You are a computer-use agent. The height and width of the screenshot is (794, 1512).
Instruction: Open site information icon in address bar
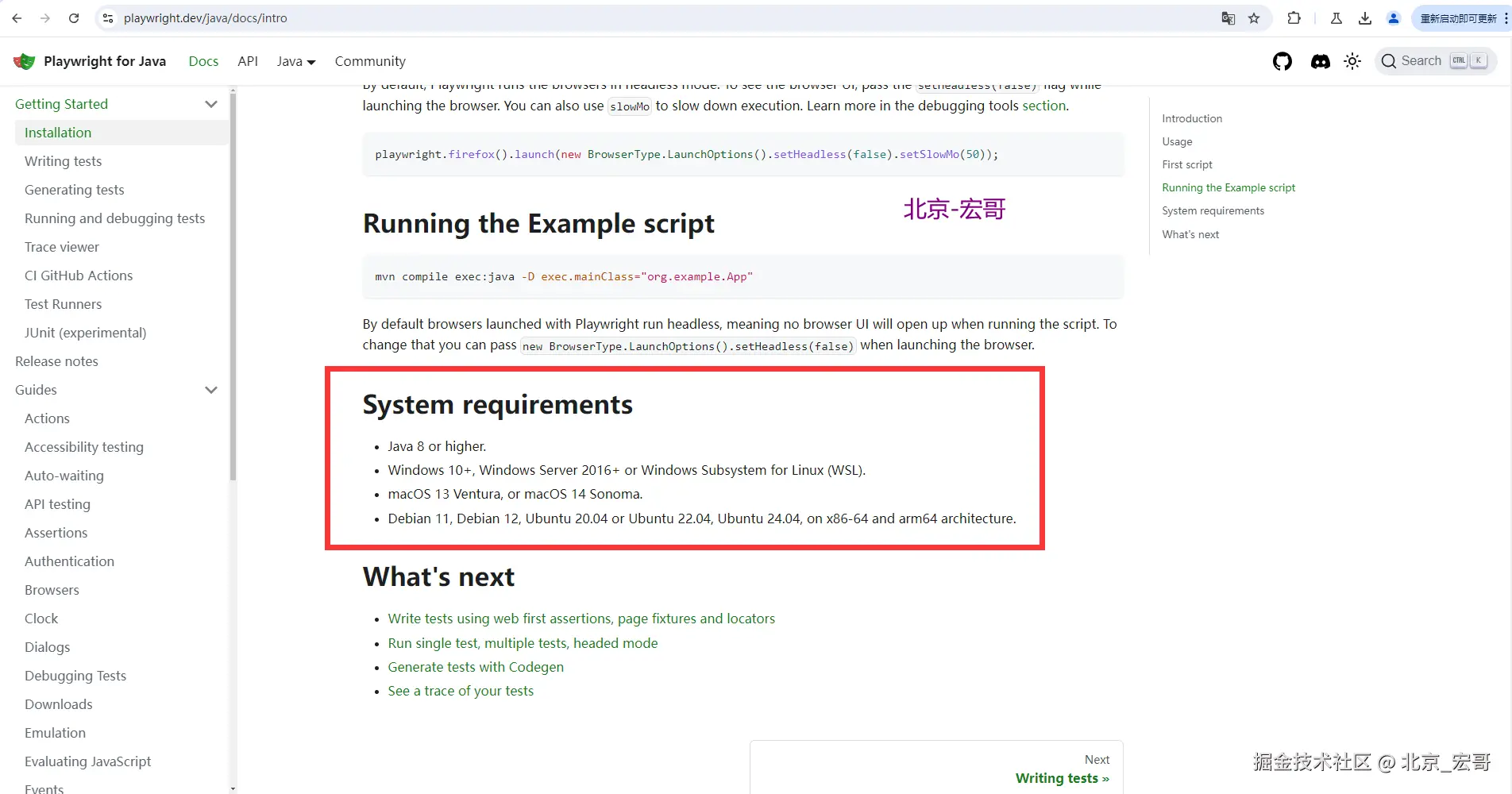pyautogui.click(x=108, y=18)
